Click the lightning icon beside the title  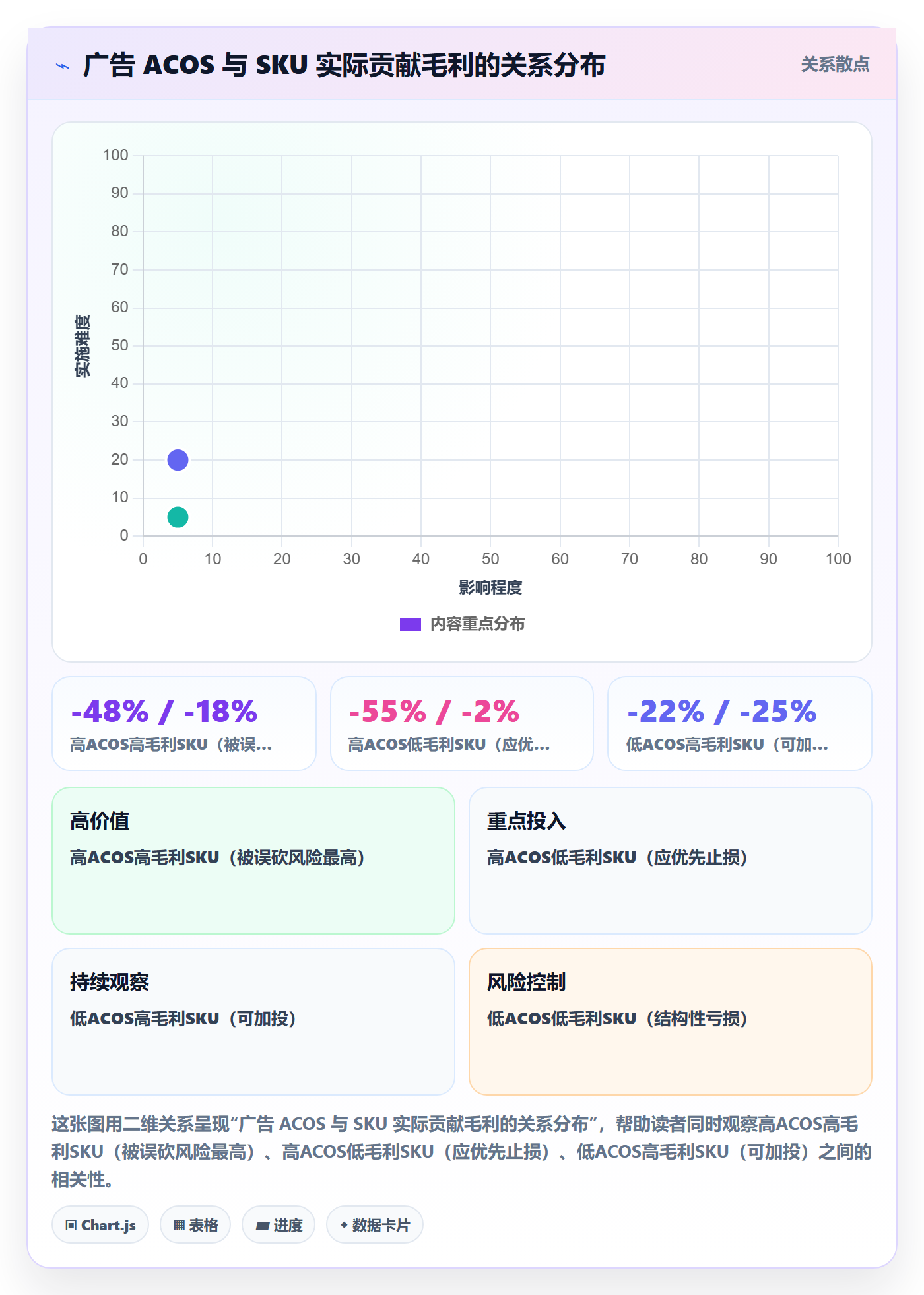pos(63,66)
